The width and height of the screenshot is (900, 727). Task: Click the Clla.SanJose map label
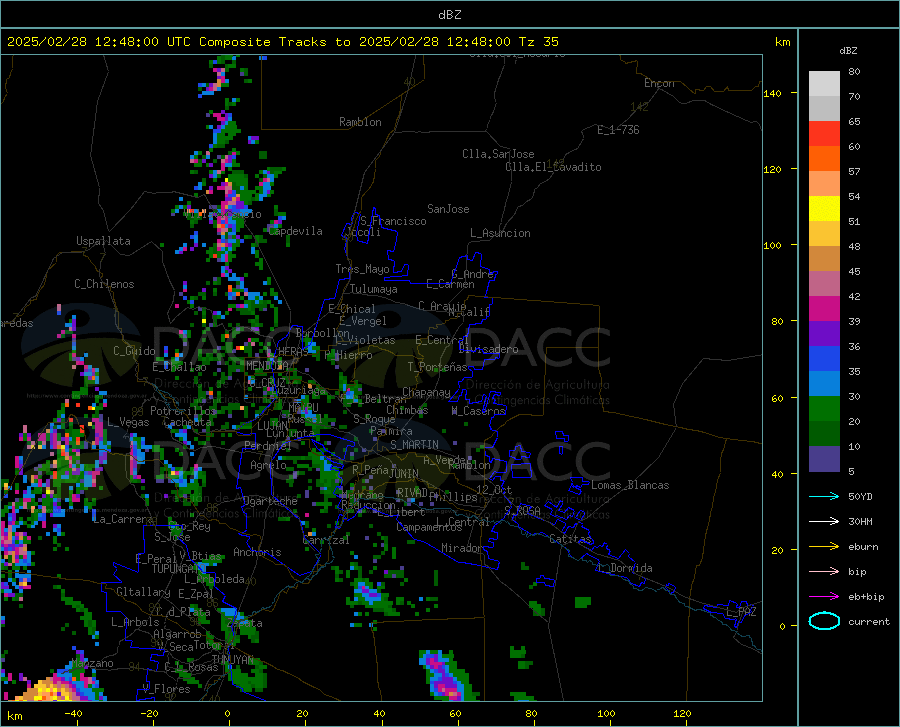[x=498, y=154]
